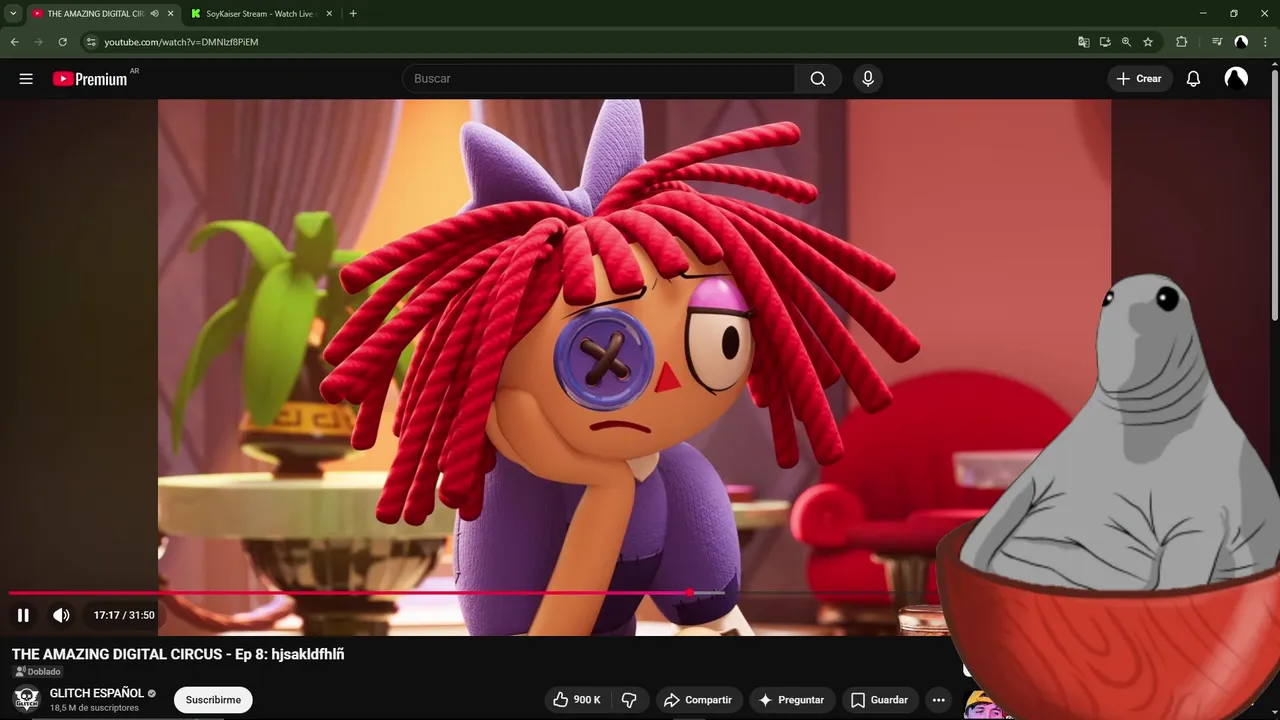Focus the Buscar search field
This screenshot has height=720, width=1280.
(x=599, y=79)
